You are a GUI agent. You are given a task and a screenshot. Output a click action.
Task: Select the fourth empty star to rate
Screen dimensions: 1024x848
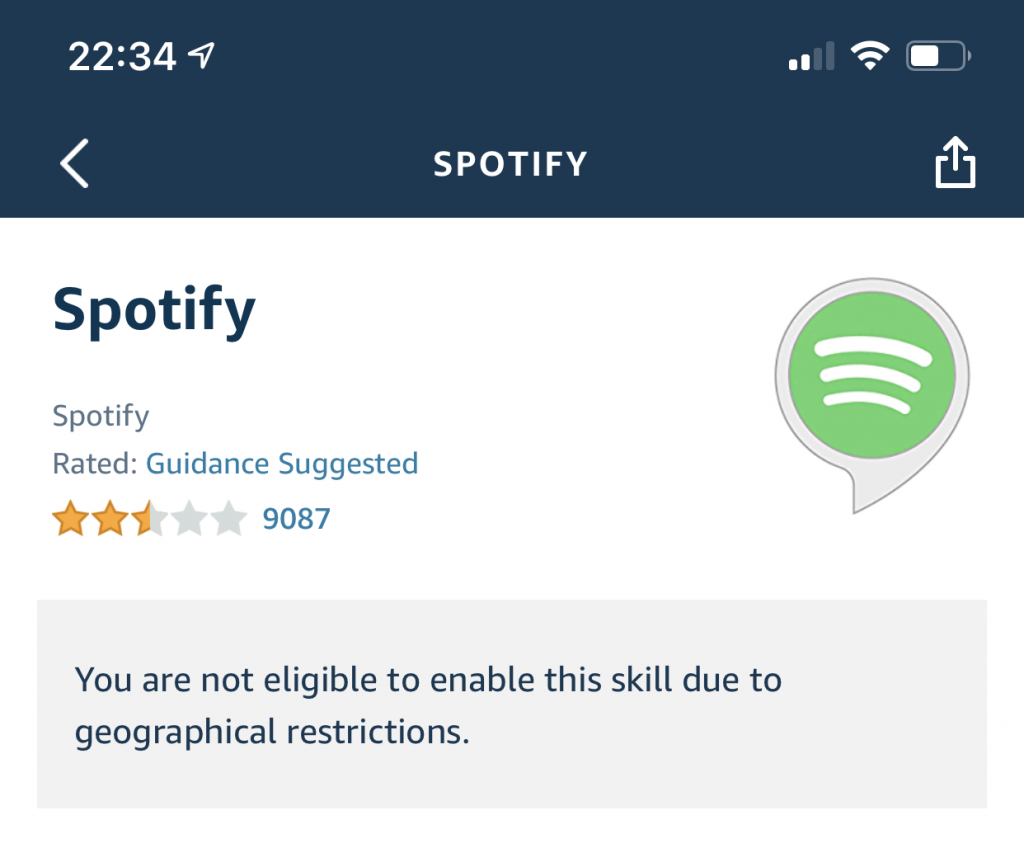click(189, 518)
